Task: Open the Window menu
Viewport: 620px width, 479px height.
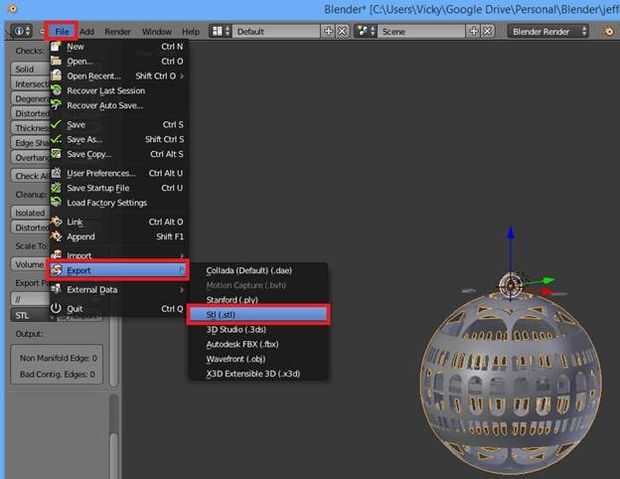Action: pyautogui.click(x=157, y=32)
